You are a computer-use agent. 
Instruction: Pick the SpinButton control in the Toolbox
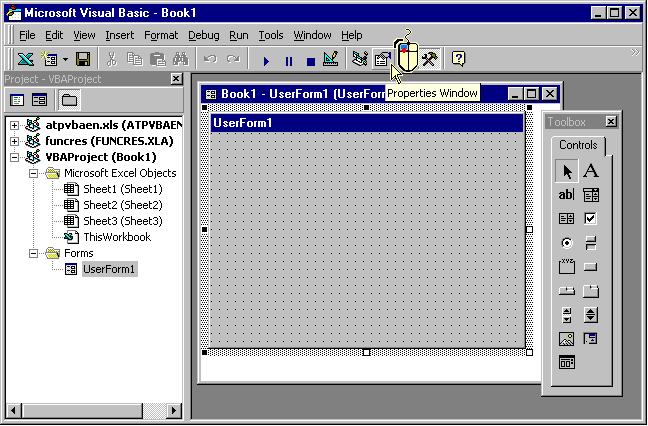coord(591,315)
